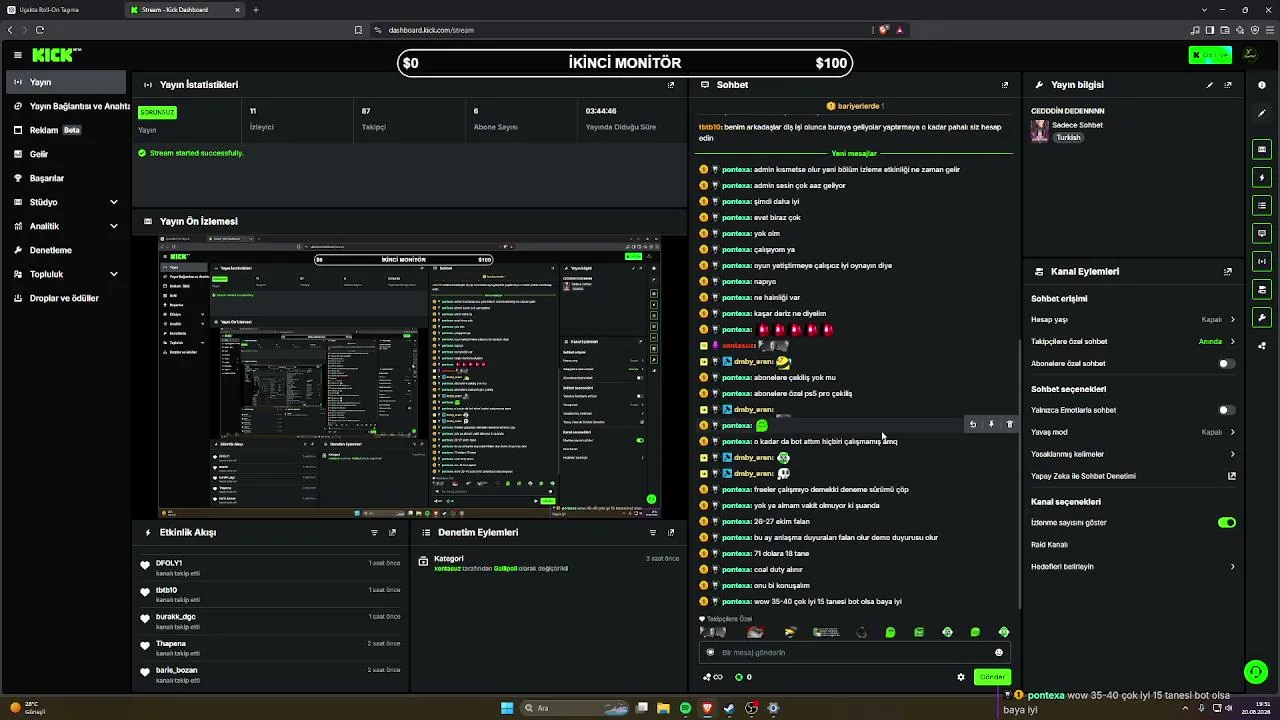Click the KICK logo

55,55
